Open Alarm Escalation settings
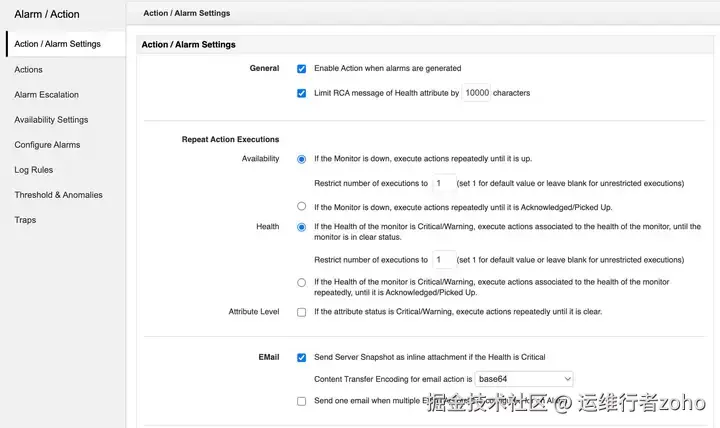The height and width of the screenshot is (428, 720). (x=46, y=95)
